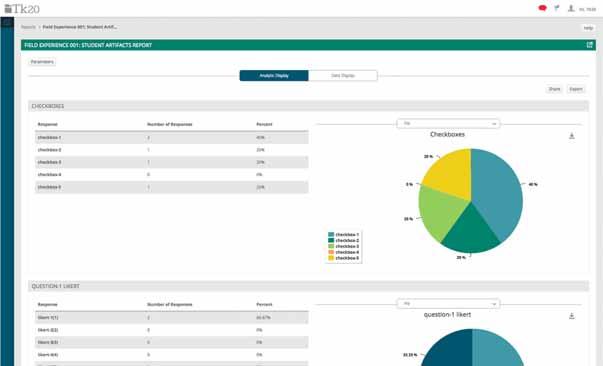The image size is (603, 366).
Task: Click the checkbox-3 legend color swatch
Action: tap(331, 246)
